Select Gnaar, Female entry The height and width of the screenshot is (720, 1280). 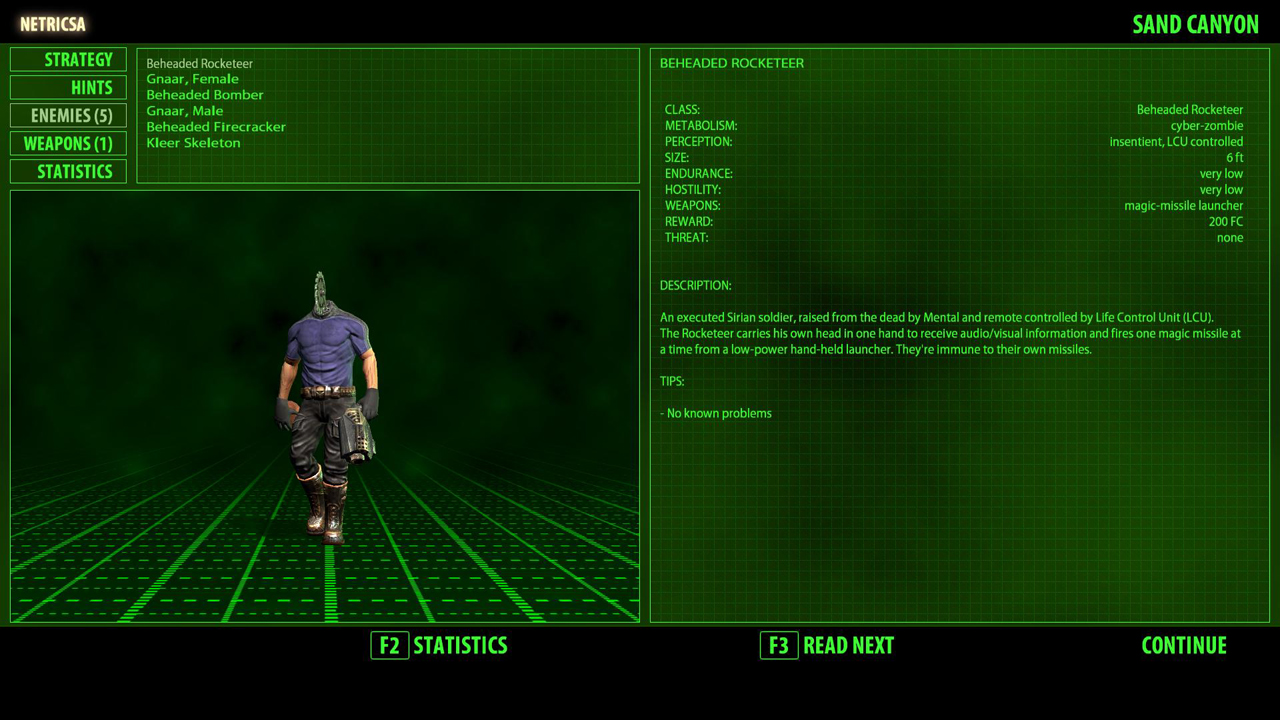point(192,79)
